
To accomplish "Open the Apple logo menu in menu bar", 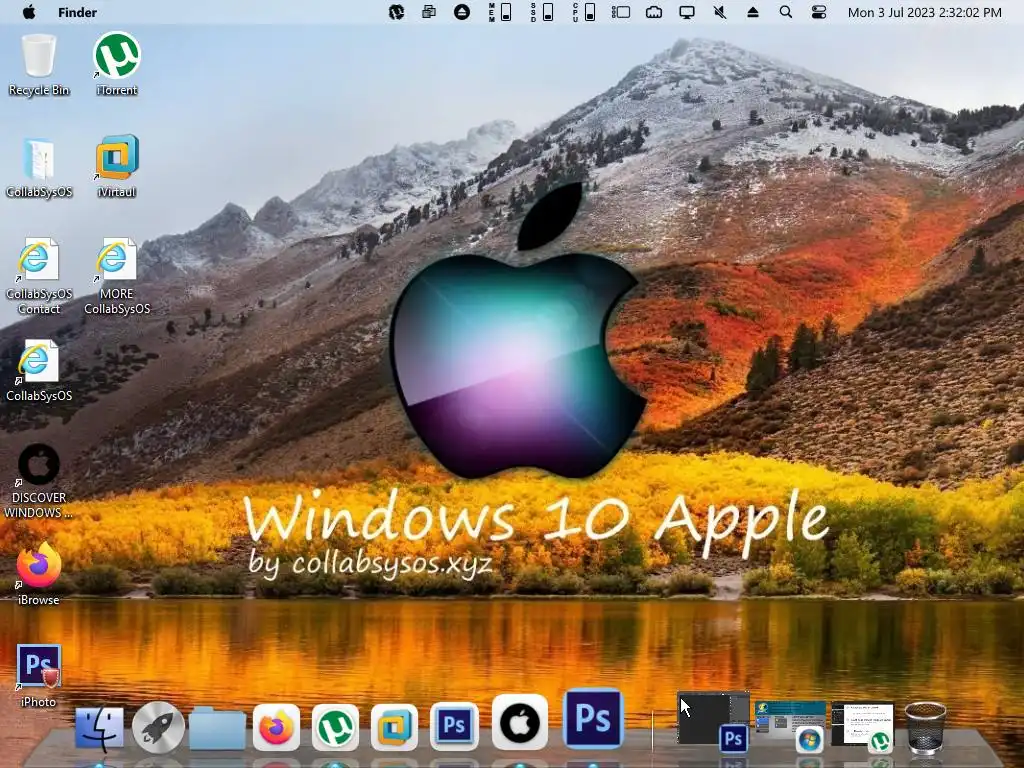I will click(x=29, y=12).
